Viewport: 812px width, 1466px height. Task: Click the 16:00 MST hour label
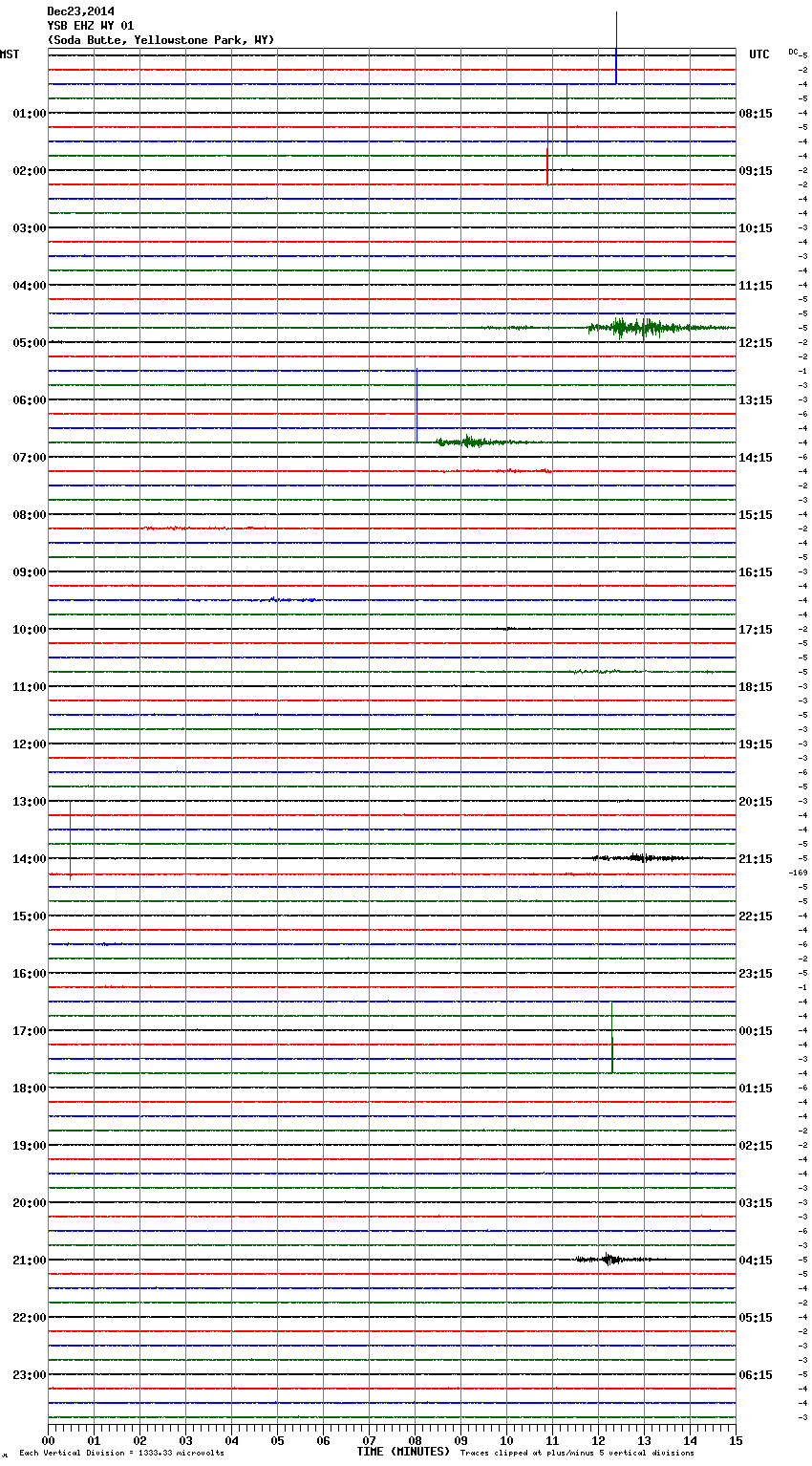pyautogui.click(x=30, y=974)
